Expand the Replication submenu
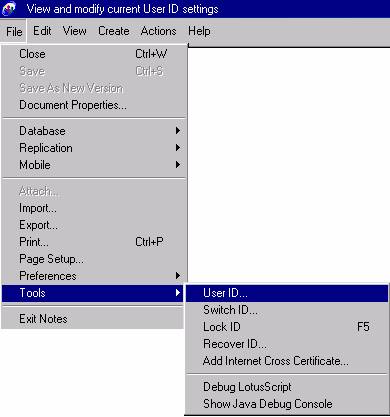Viewport: 390px width, 417px height. click(x=93, y=148)
